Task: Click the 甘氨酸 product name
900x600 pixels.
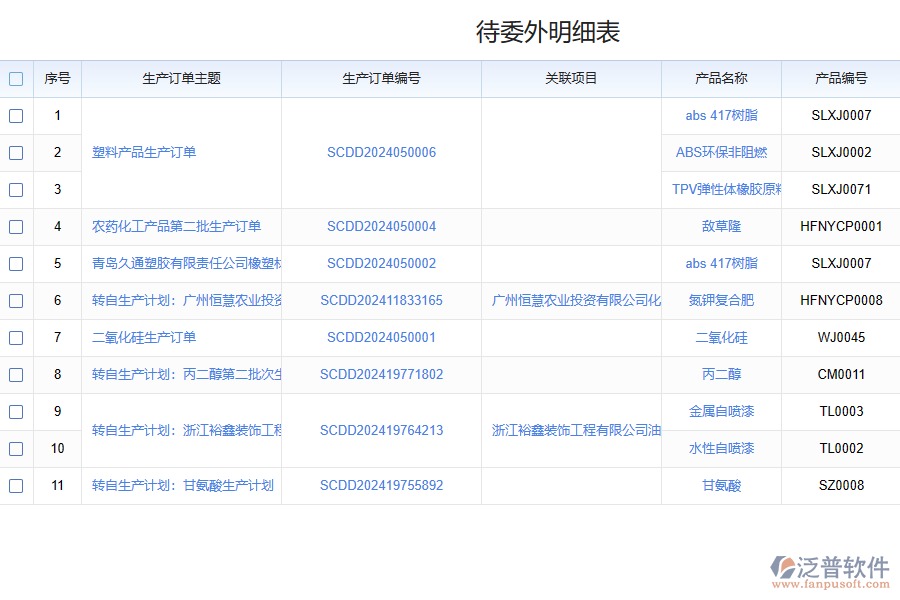Action: 721,486
